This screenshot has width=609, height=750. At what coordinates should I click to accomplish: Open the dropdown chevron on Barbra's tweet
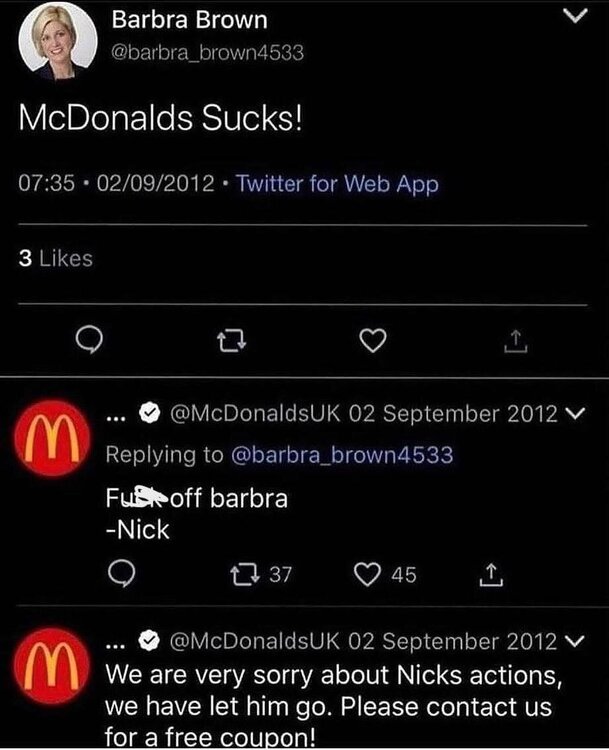pyautogui.click(x=574, y=17)
